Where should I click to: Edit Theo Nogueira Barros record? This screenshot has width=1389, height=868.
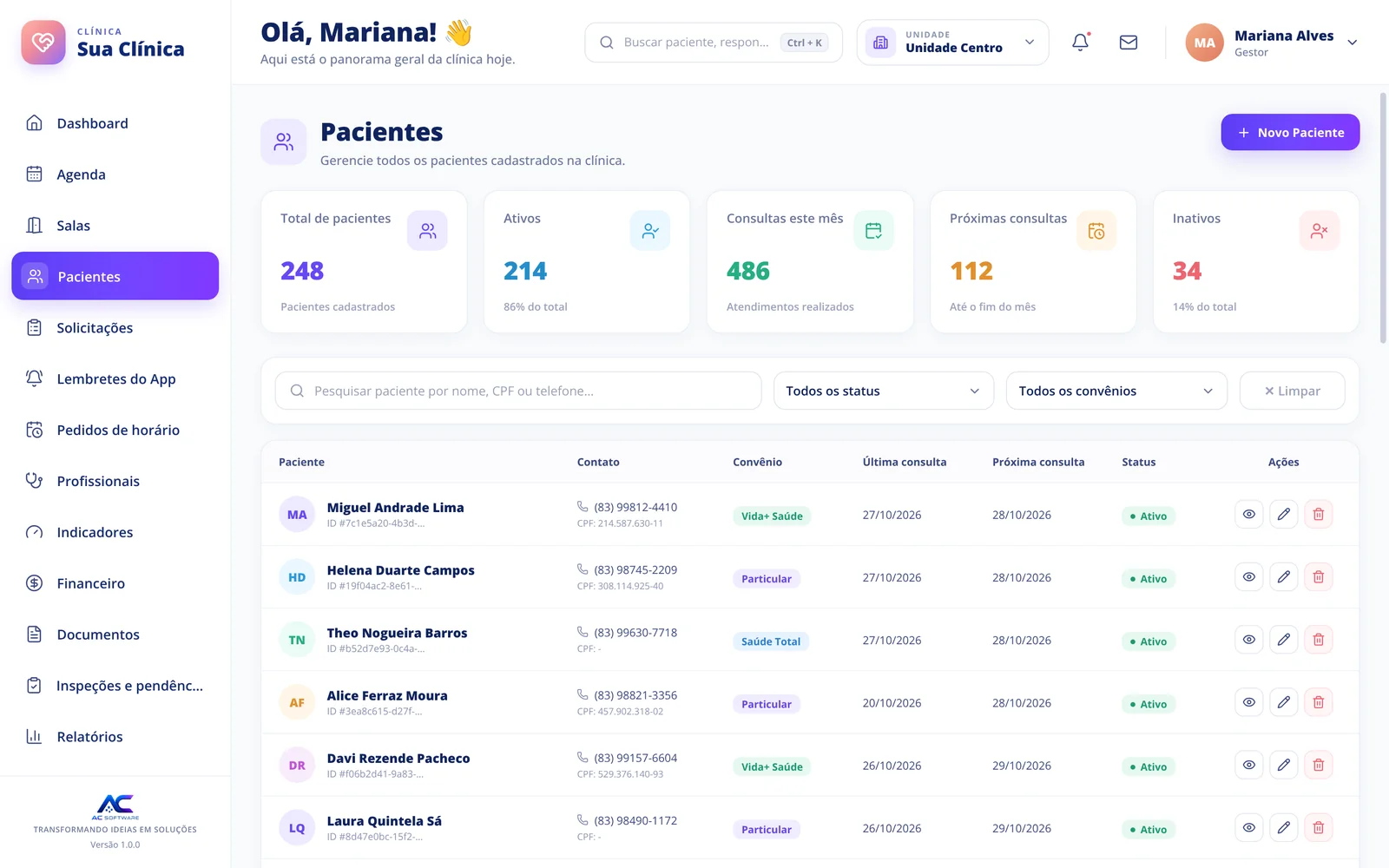[1283, 640]
